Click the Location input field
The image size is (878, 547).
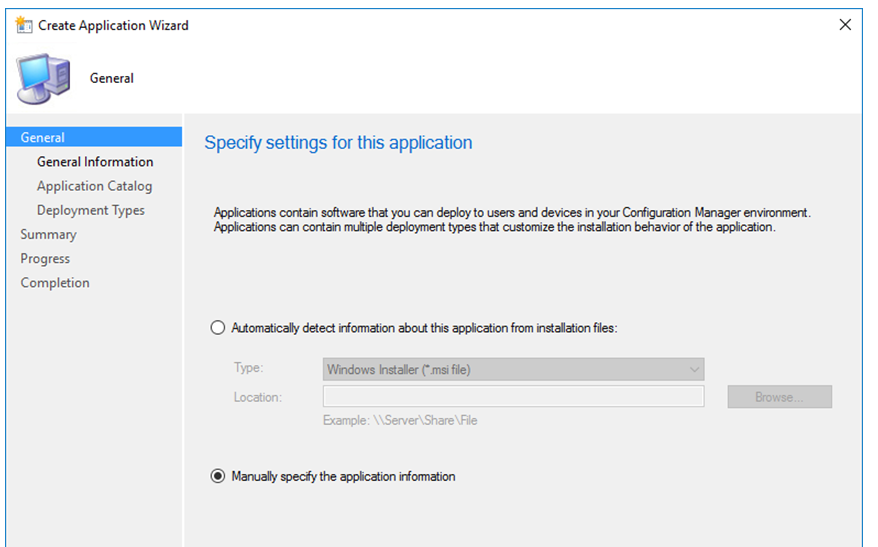pyautogui.click(x=513, y=396)
